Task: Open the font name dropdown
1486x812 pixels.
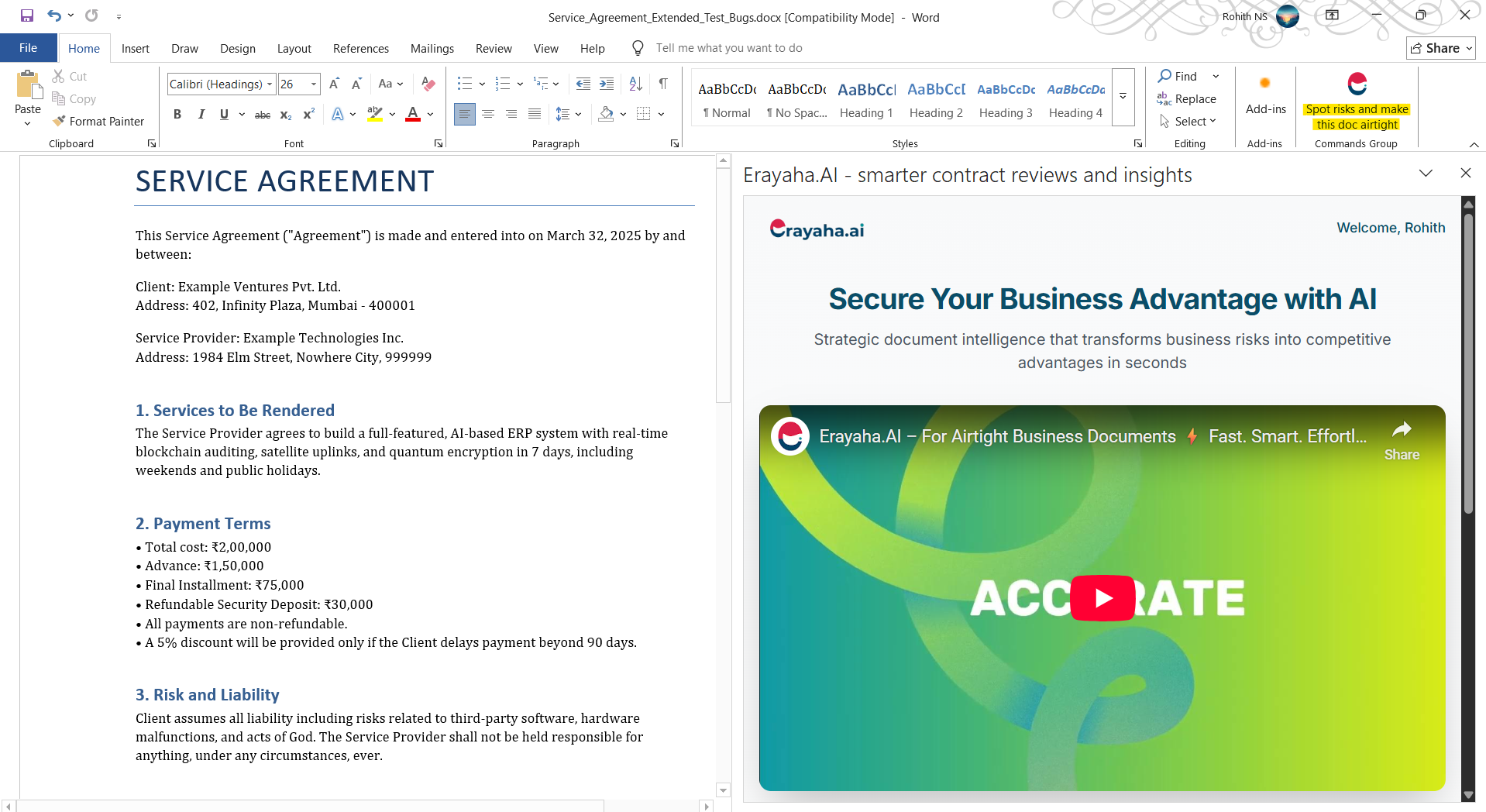Action: (270, 84)
